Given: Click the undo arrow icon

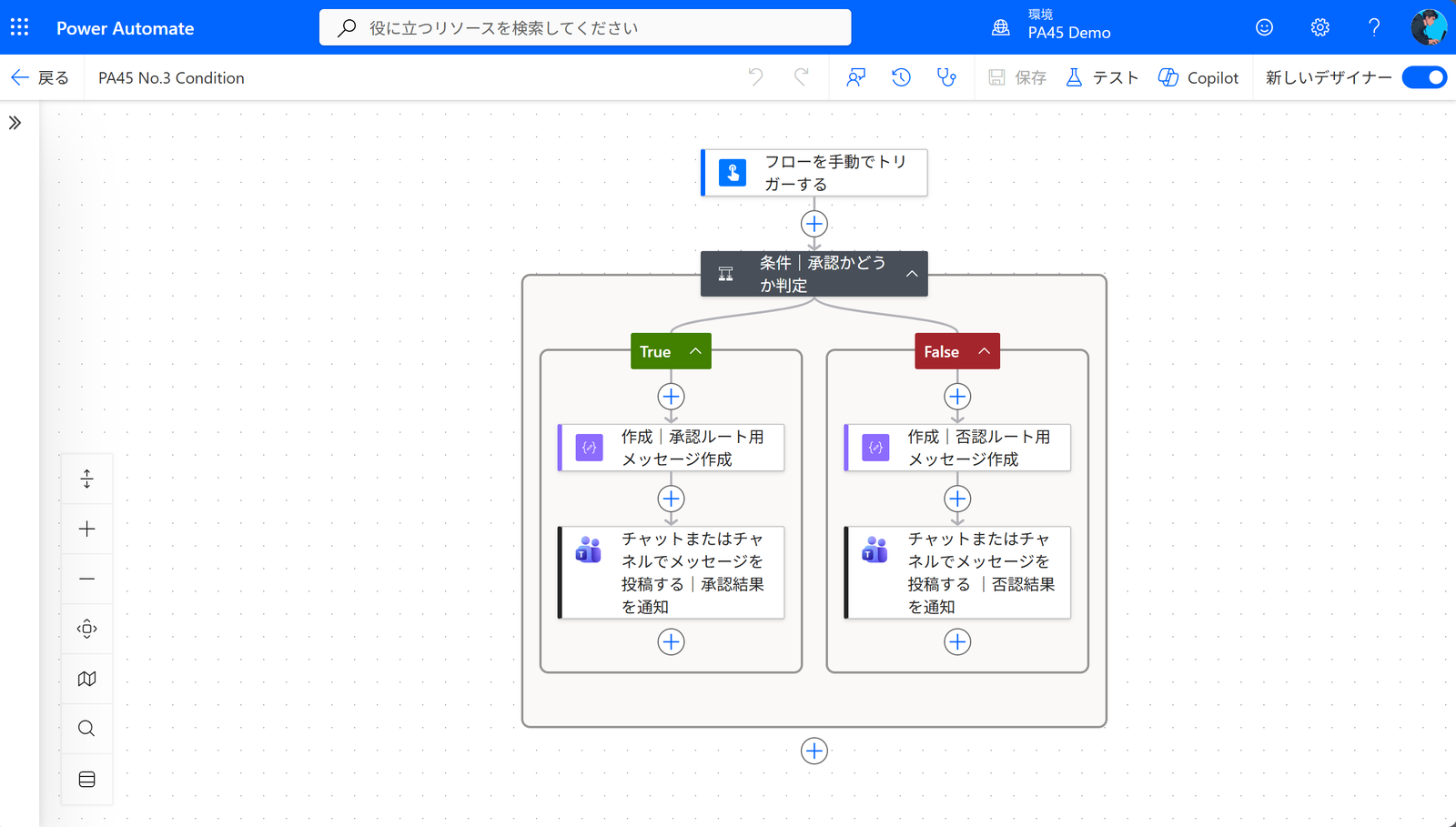Looking at the screenshot, I should coord(755,77).
